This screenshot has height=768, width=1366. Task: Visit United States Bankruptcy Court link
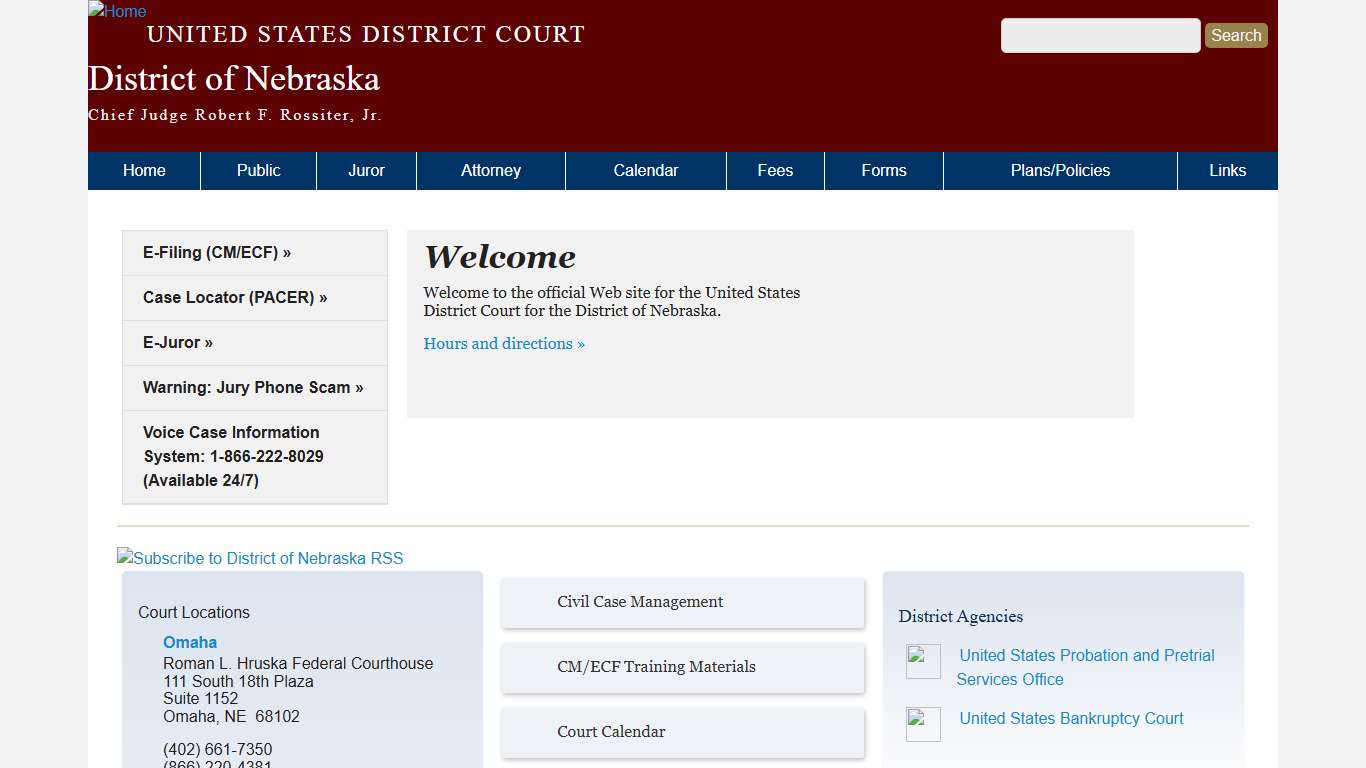pos(1070,718)
